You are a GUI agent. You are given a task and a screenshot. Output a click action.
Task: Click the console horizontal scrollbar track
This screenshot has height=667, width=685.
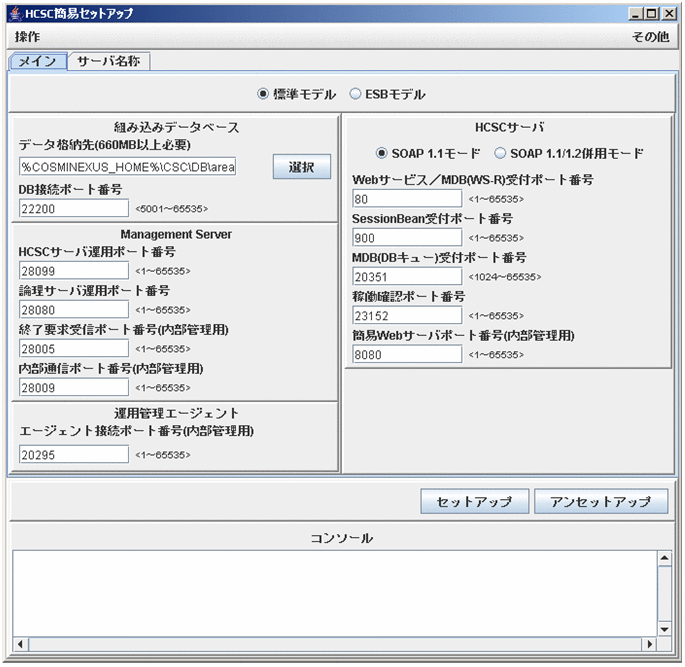pos(335,644)
